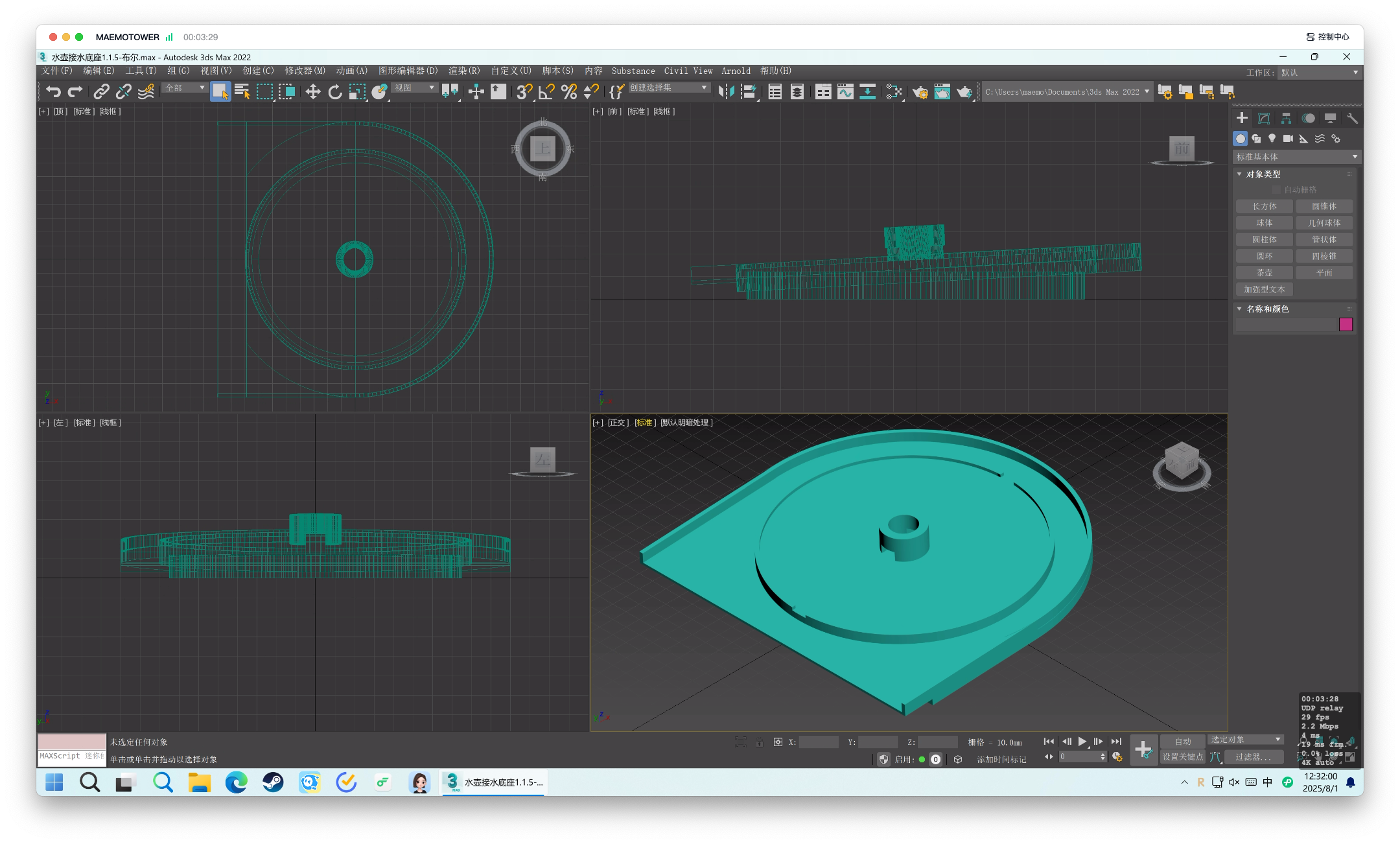Open the workspace '默认' dropdown
Screen dimensions: 1400x844
point(1320,73)
